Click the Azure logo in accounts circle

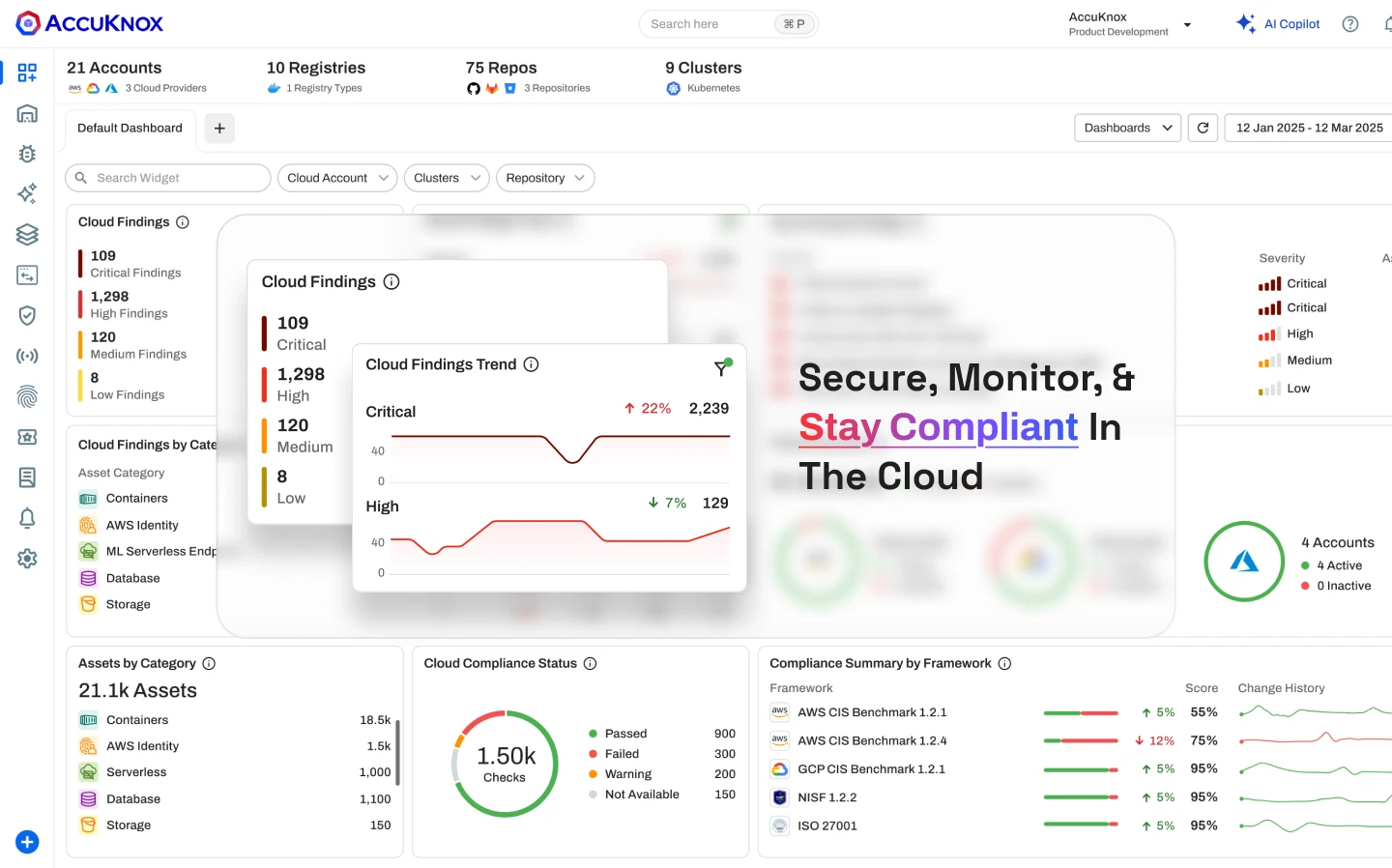click(x=1244, y=562)
